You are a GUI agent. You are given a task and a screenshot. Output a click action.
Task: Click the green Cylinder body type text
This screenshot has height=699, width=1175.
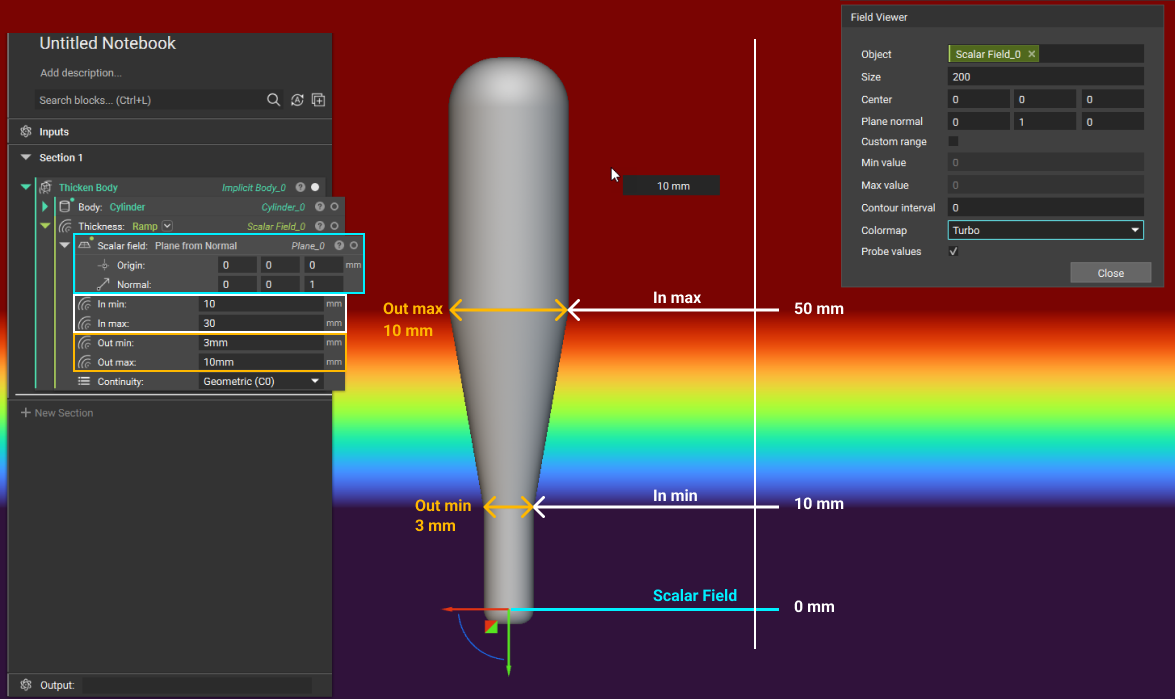pyautogui.click(x=127, y=207)
